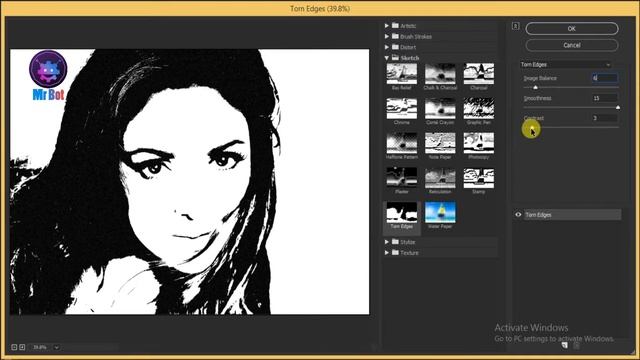
Task: Collapse the Sketch filter folder
Action: click(387, 58)
